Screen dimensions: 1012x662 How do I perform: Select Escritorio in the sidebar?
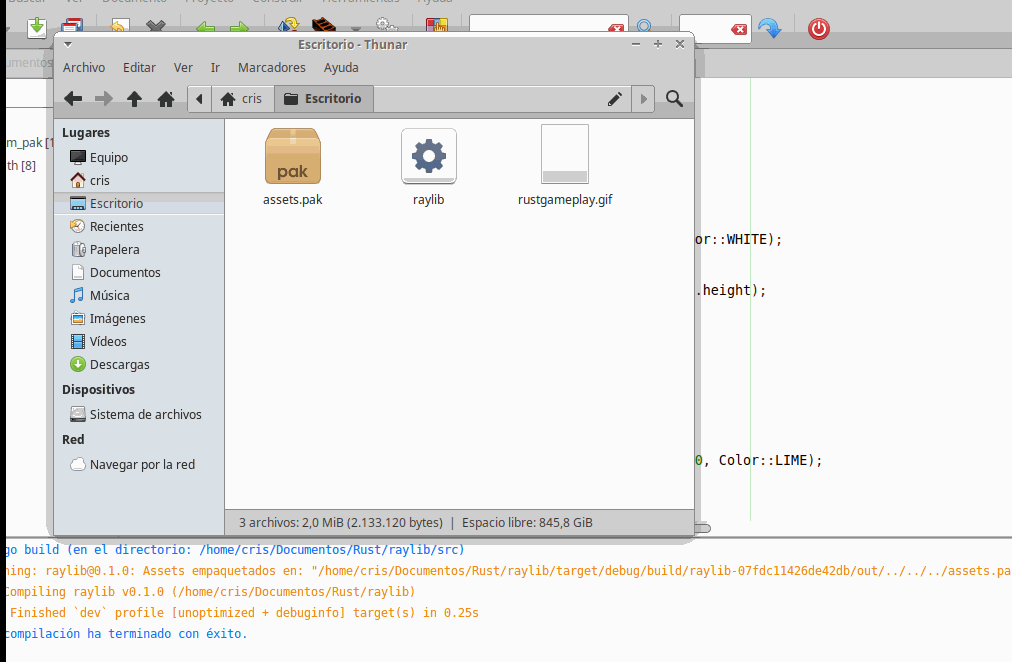pos(139,203)
